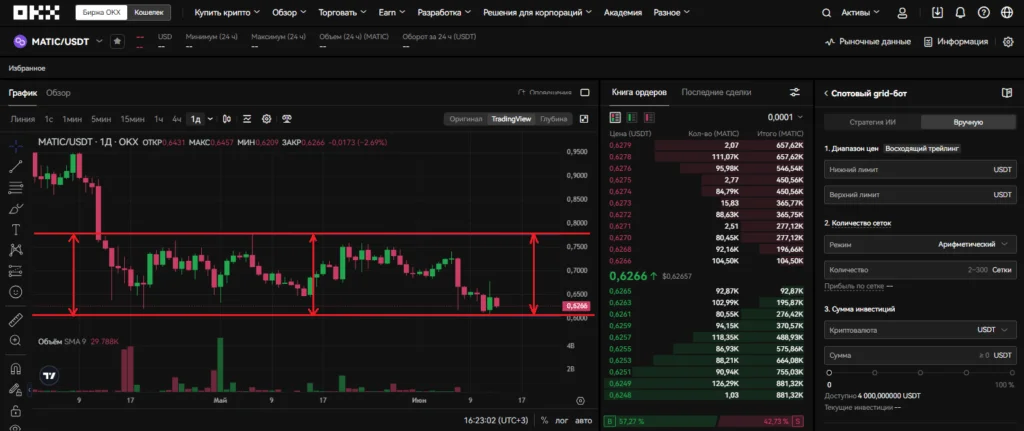This screenshot has height=431, width=1024.
Task: Select the forecast and measurement tool
Action: 16,271
